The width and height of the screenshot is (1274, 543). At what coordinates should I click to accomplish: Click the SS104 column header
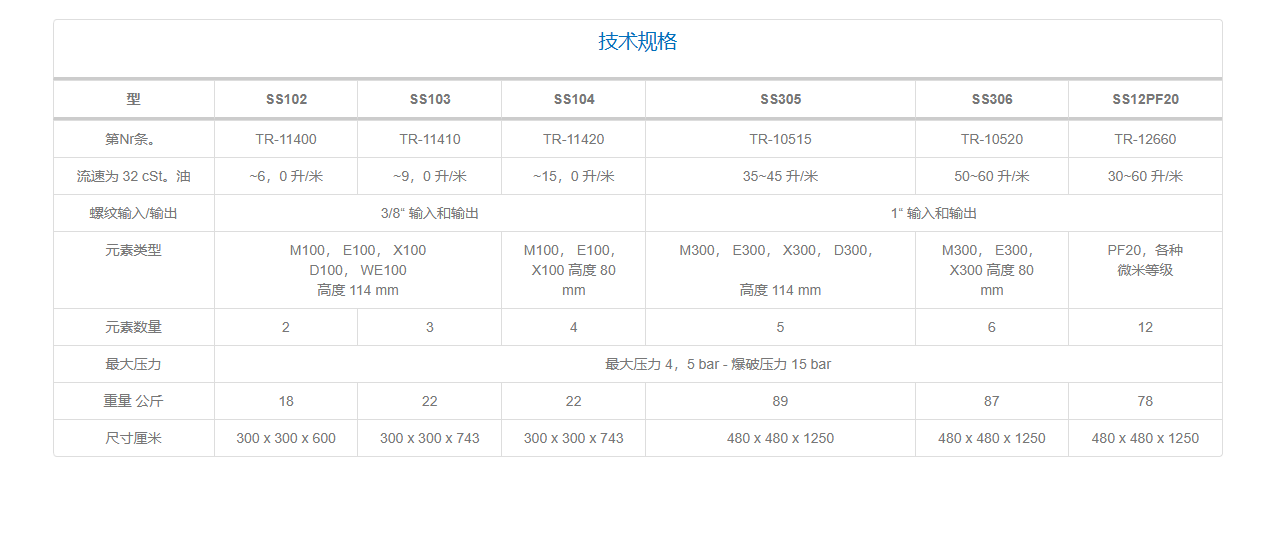[574, 99]
